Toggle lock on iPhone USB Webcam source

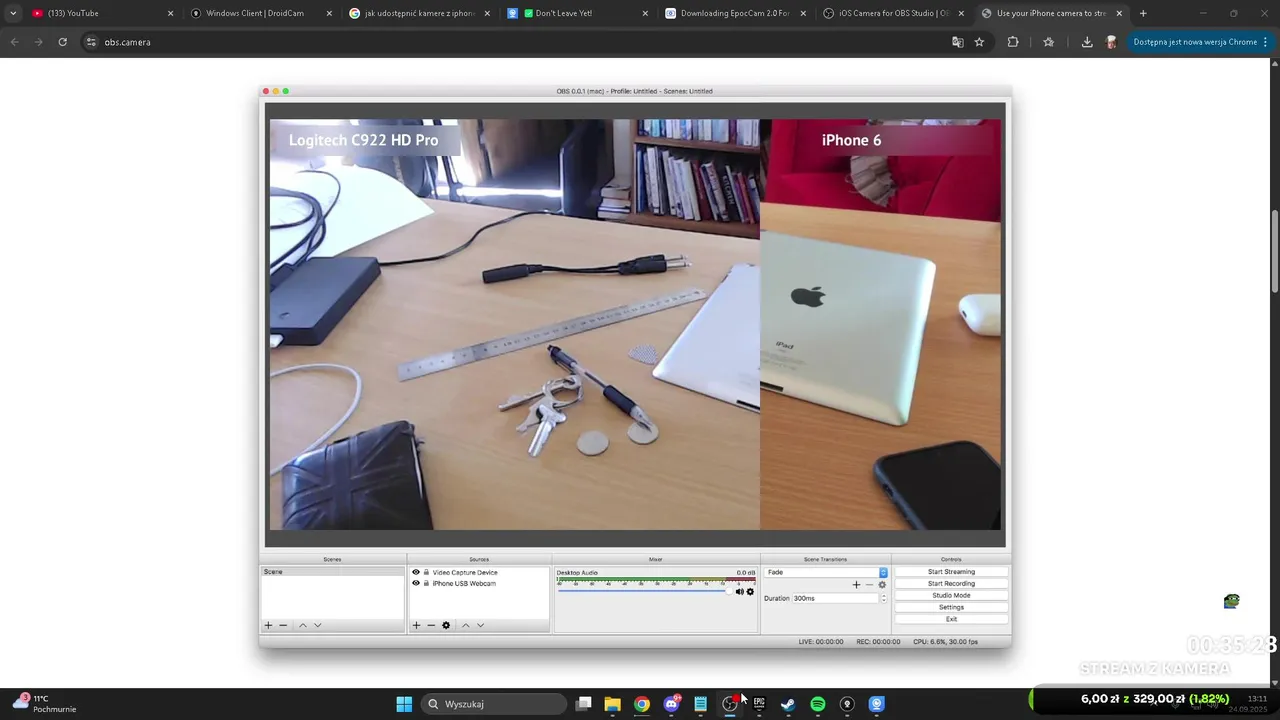pyautogui.click(x=426, y=583)
